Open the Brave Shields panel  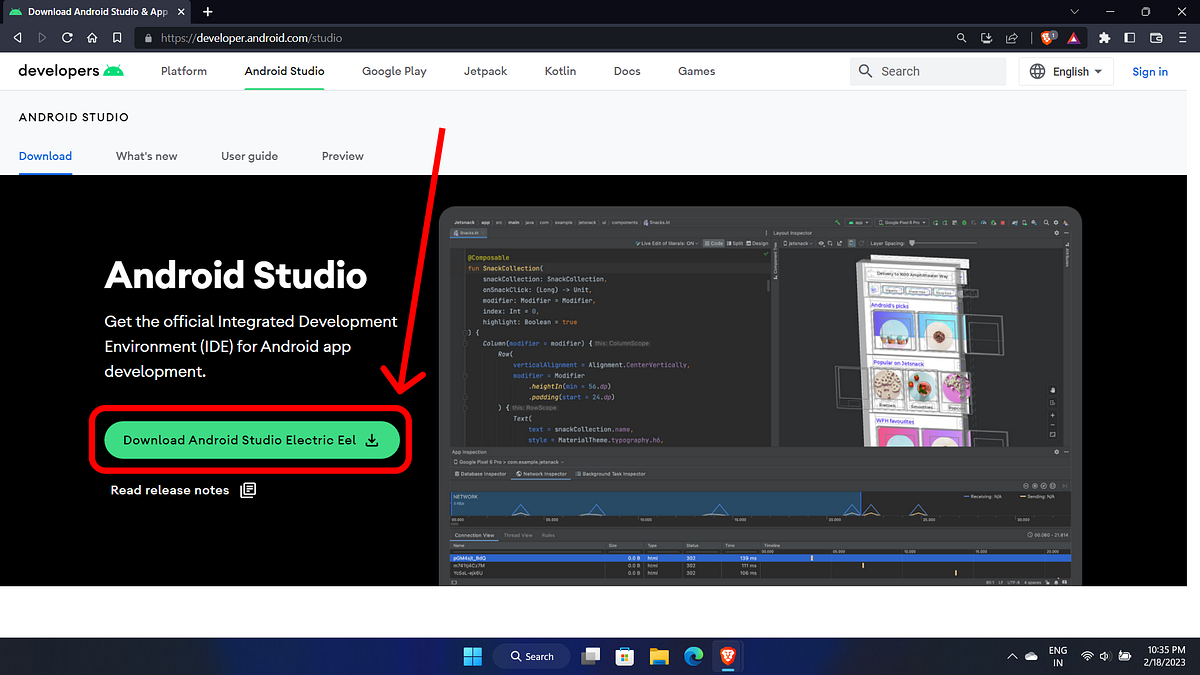point(1045,37)
